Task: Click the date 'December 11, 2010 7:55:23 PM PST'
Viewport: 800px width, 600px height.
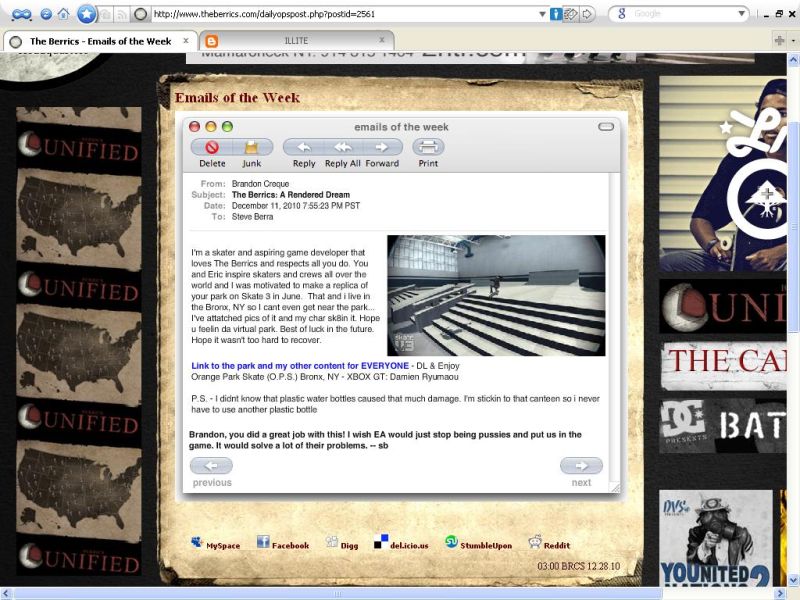Action: tap(296, 206)
